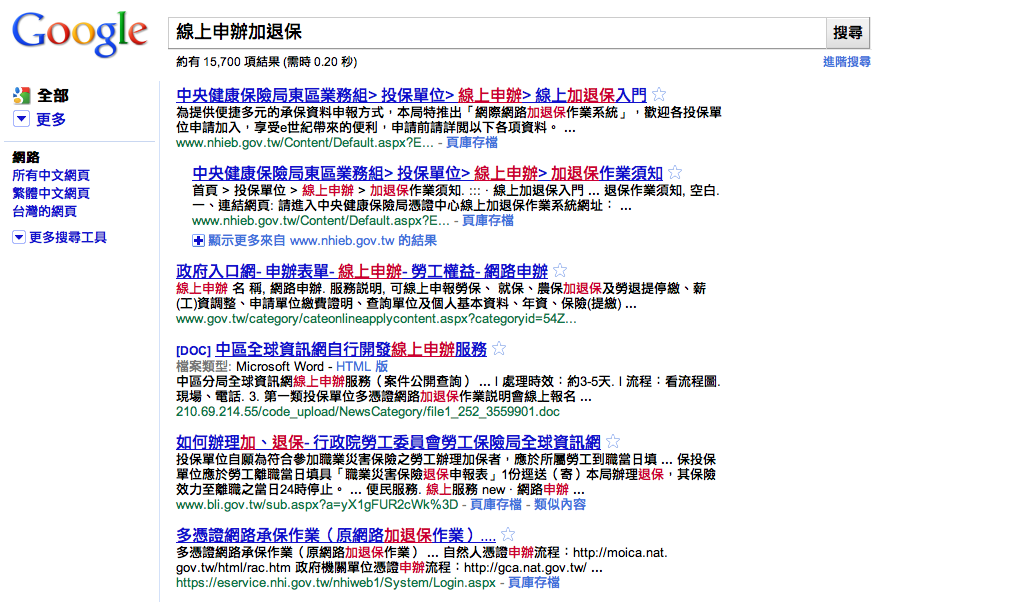Click search box with 線上申辦加退保
Image resolution: width=1022 pixels, height=602 pixels.
(x=497, y=33)
